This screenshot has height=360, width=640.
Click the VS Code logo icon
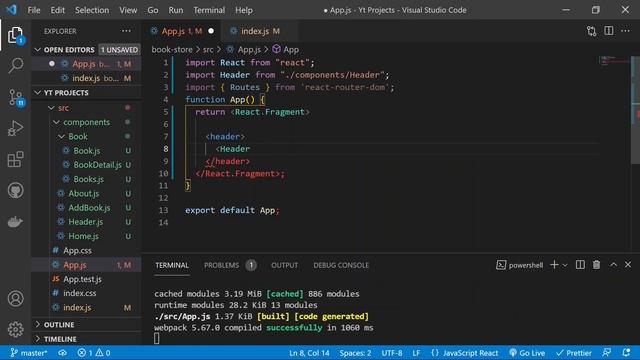(x=11, y=9)
